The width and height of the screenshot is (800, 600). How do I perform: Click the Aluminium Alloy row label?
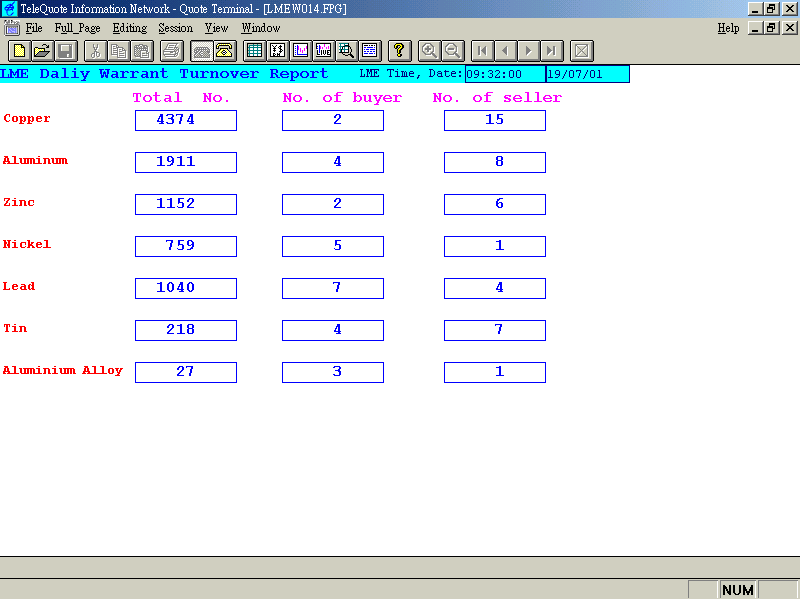[63, 370]
